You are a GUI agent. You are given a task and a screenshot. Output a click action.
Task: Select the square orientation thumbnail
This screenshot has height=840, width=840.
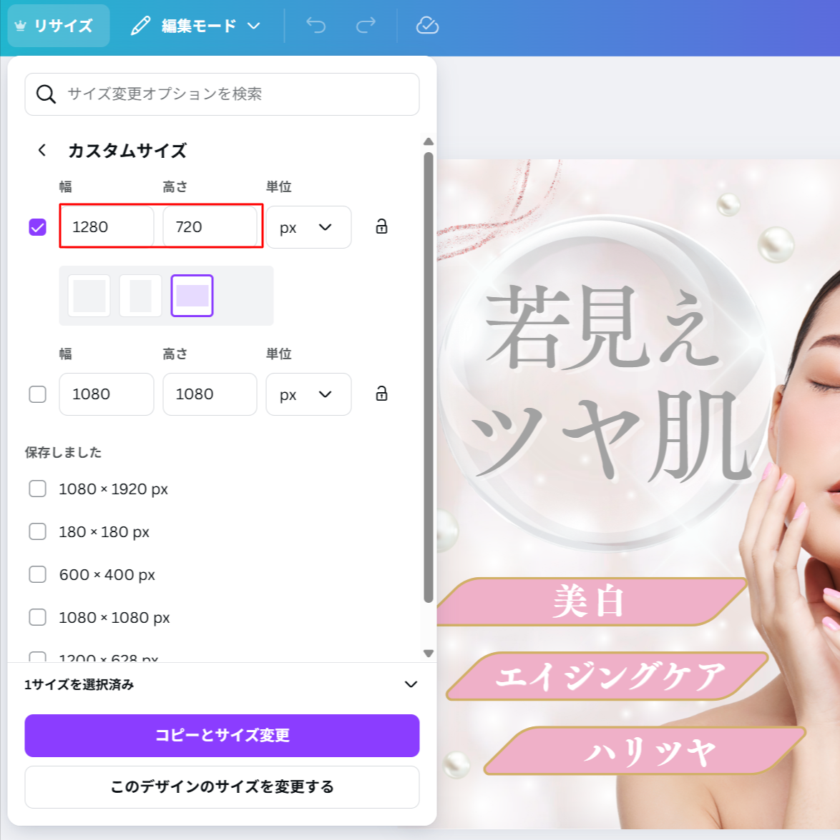[x=89, y=296]
